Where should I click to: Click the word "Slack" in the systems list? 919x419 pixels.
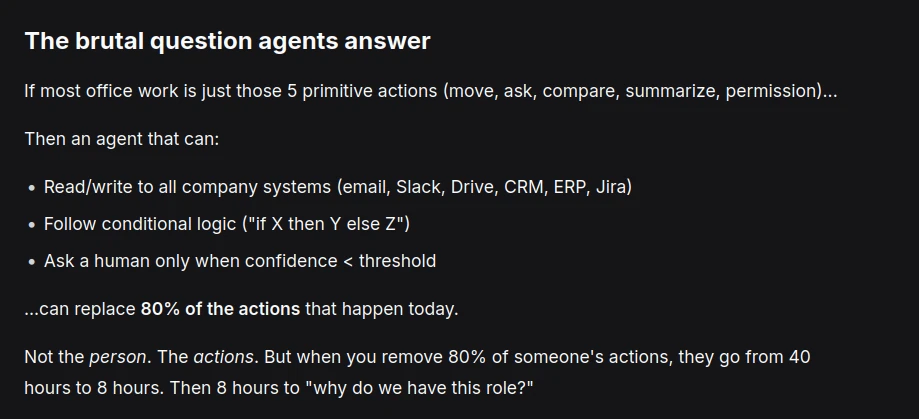(418, 187)
